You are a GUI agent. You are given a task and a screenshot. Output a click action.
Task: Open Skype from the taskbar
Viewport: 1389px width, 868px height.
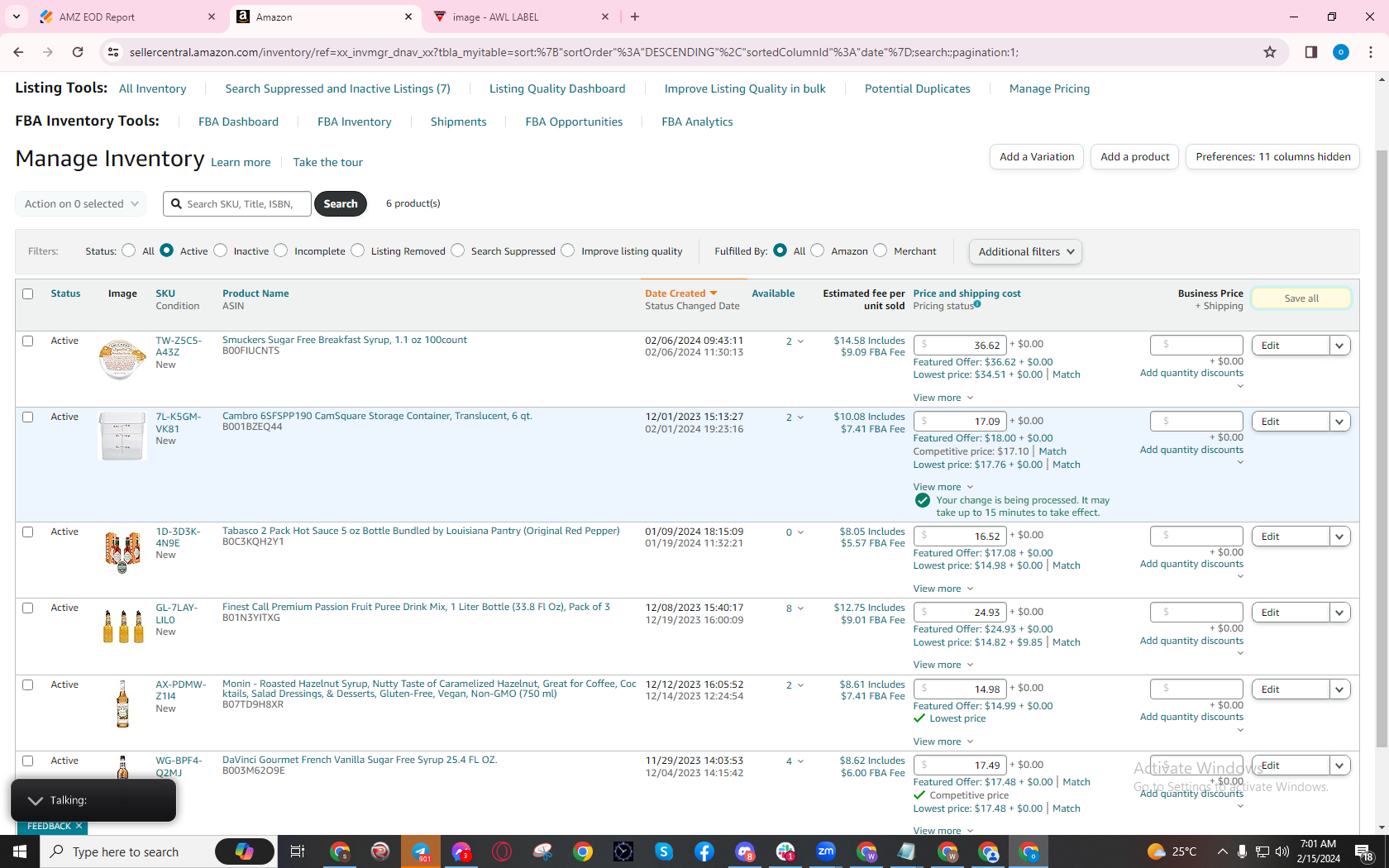pyautogui.click(x=664, y=851)
